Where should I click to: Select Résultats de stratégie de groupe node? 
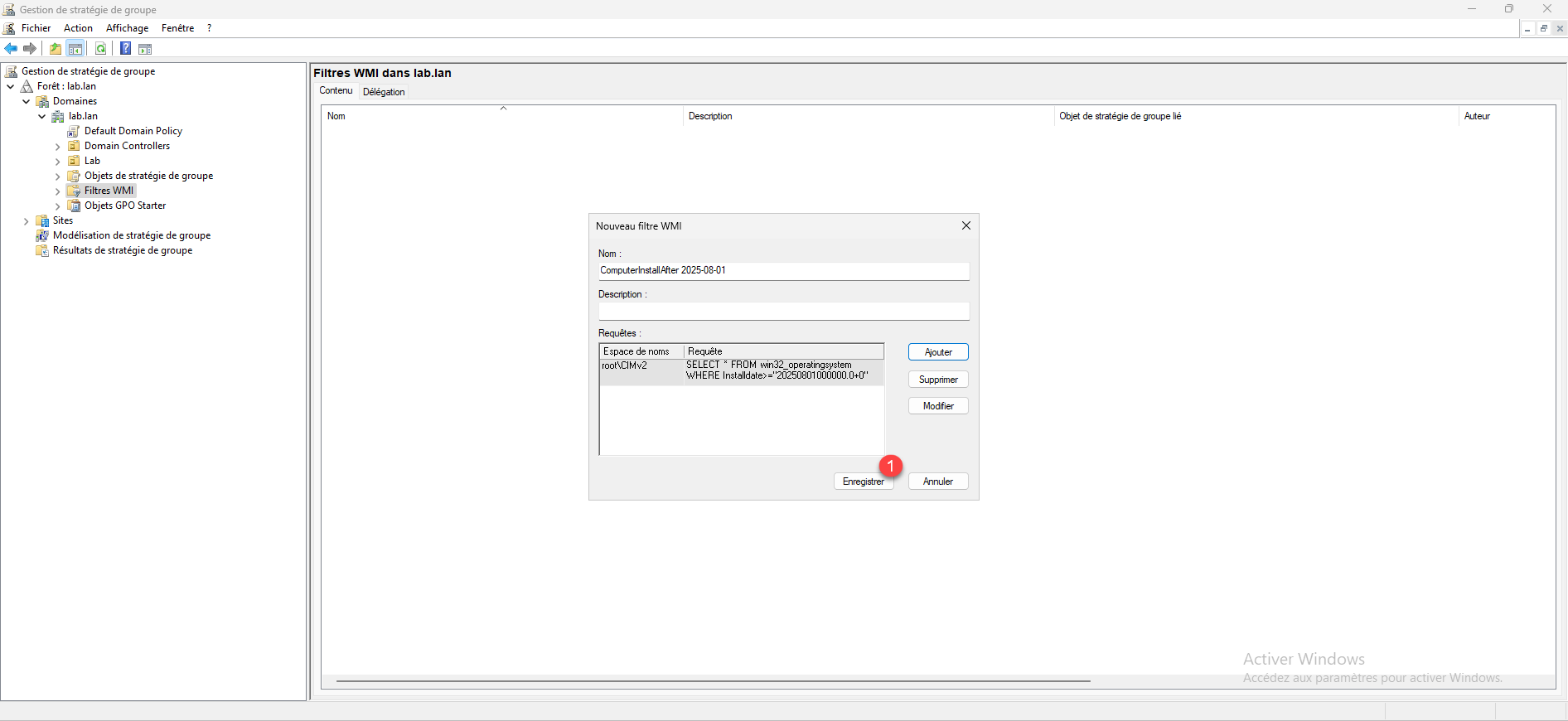click(122, 250)
